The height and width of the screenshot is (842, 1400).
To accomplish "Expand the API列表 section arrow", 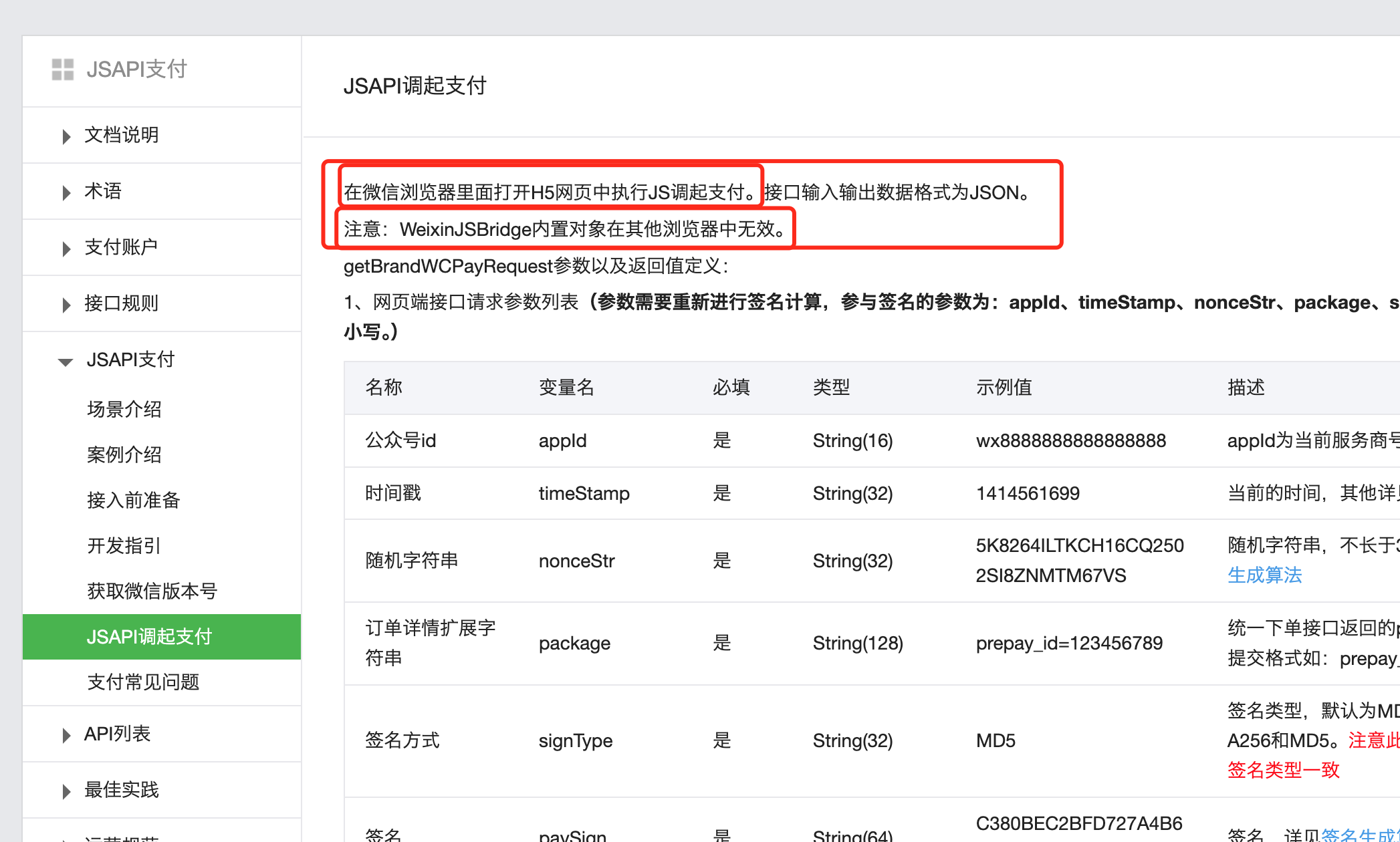I will pos(66,735).
